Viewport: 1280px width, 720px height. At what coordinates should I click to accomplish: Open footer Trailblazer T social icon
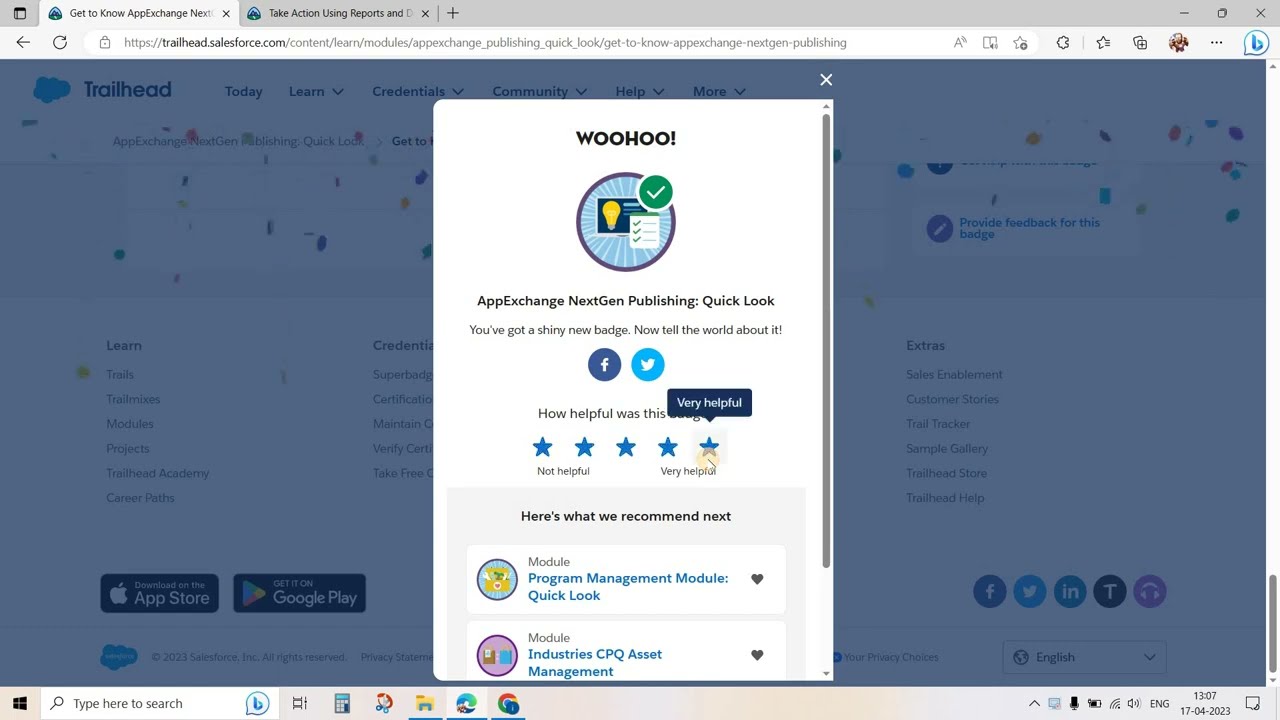(1110, 592)
